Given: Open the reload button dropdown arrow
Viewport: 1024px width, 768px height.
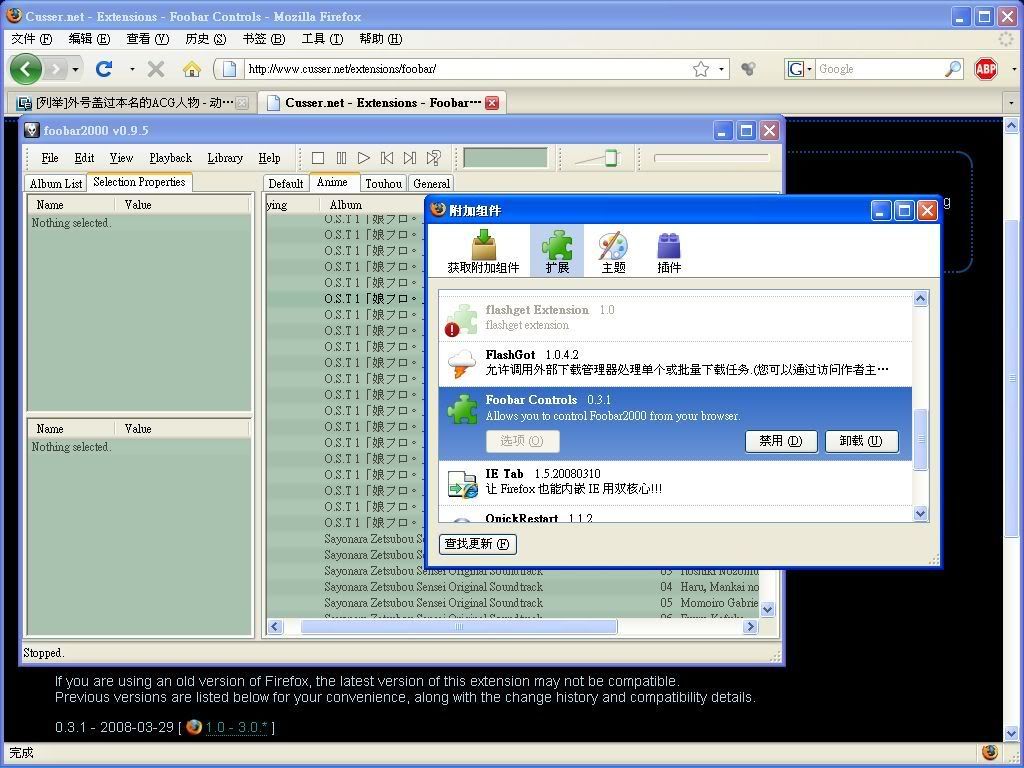Looking at the screenshot, I should click(x=132, y=69).
